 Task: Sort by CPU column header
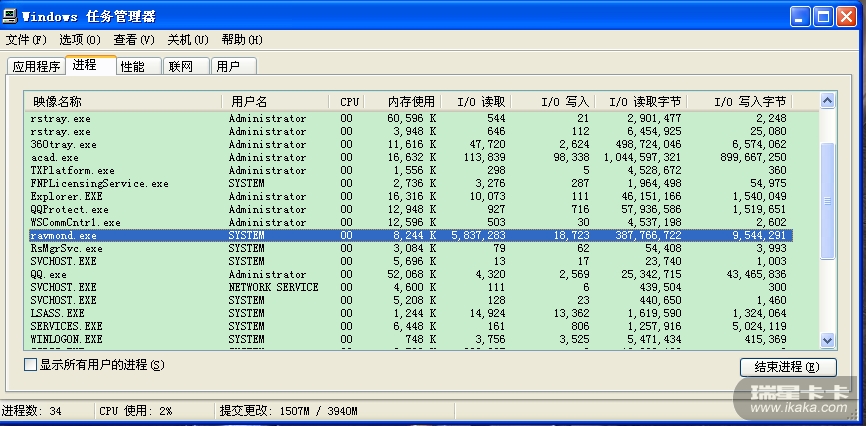(x=346, y=102)
